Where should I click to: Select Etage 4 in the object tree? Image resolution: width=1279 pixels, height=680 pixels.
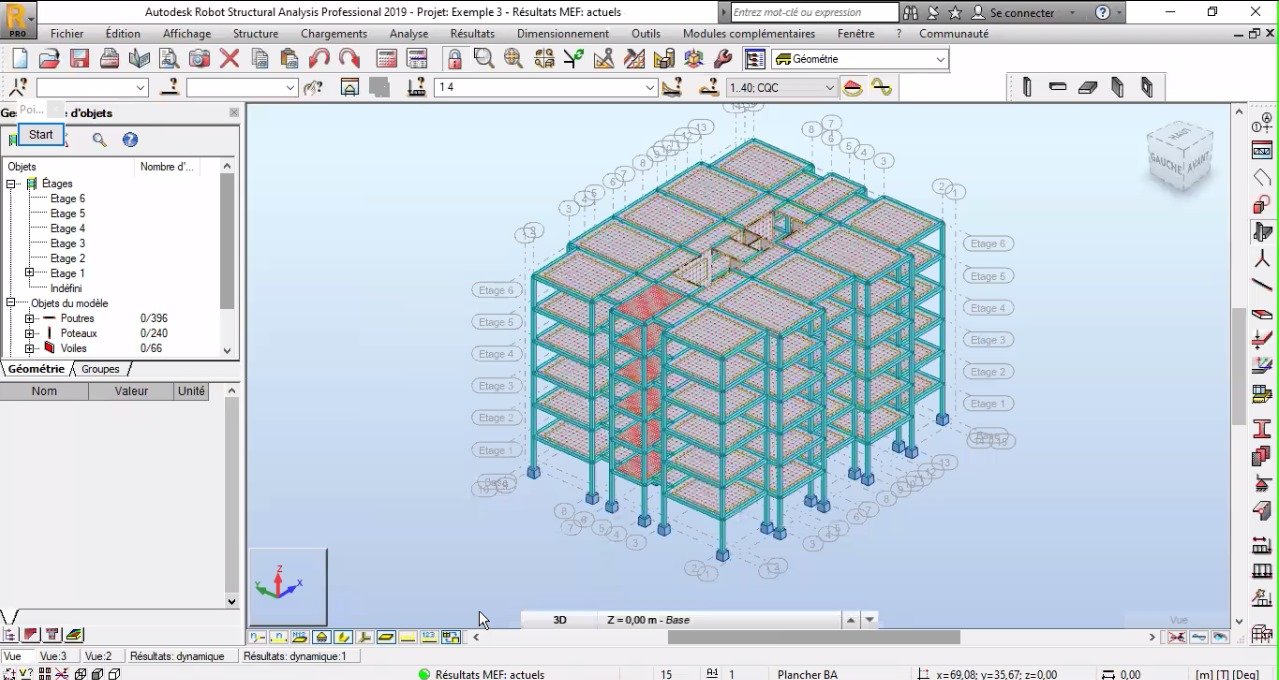68,229
